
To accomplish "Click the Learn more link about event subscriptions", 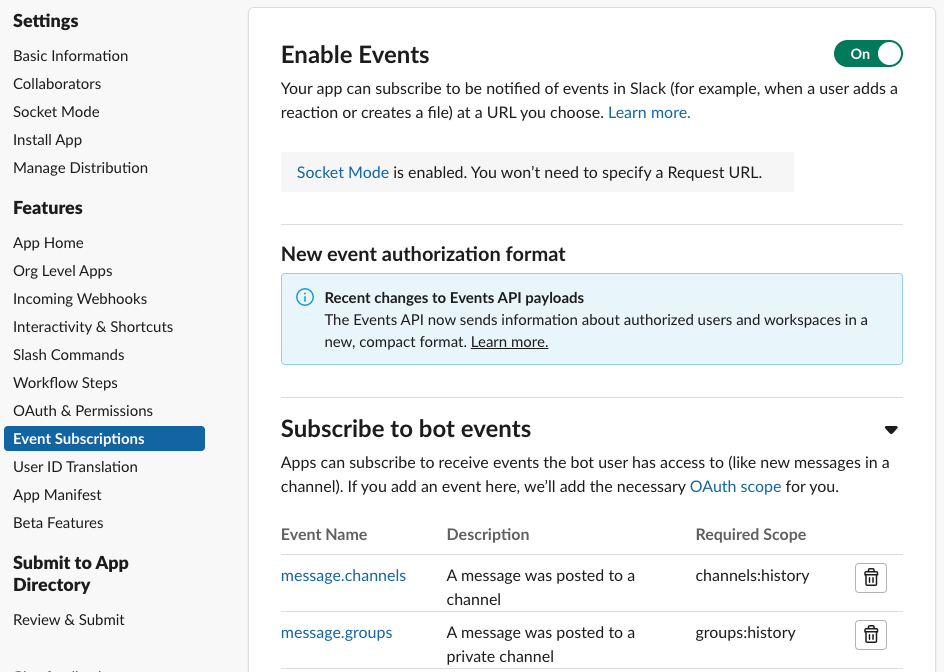I will tap(648, 112).
